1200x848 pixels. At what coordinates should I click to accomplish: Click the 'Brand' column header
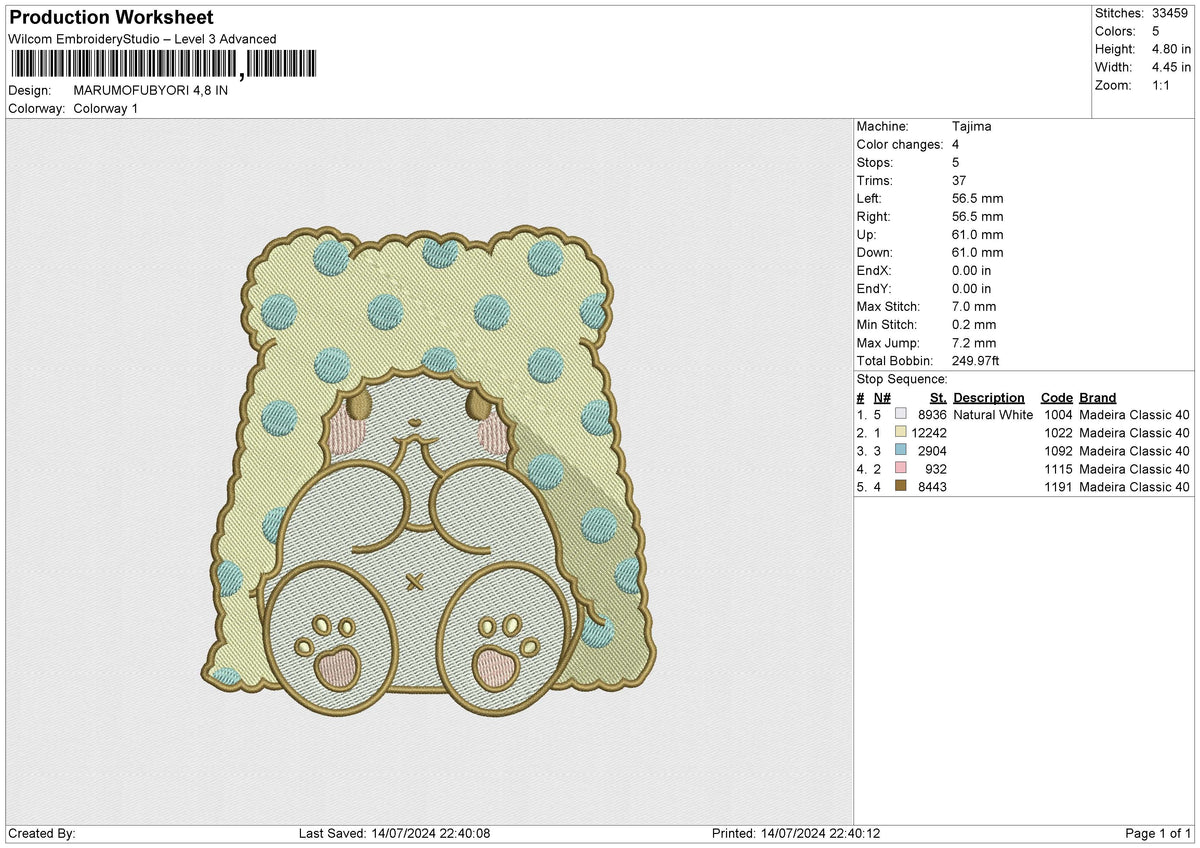coord(1098,398)
